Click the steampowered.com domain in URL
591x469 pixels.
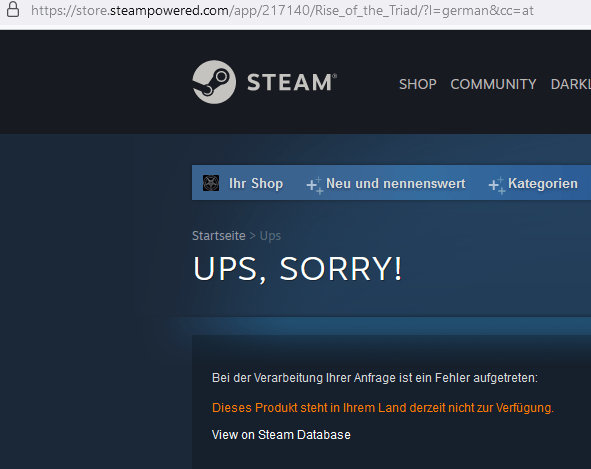point(169,10)
